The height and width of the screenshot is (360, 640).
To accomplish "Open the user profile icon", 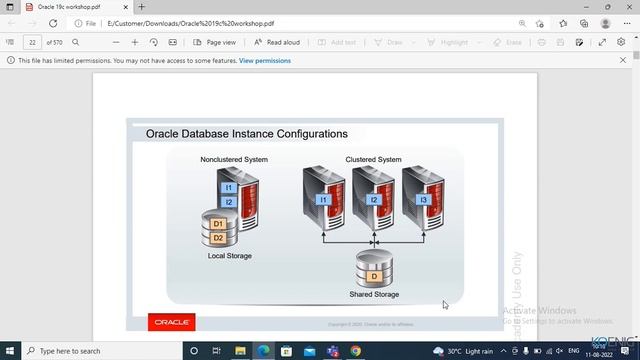I will click(x=605, y=24).
